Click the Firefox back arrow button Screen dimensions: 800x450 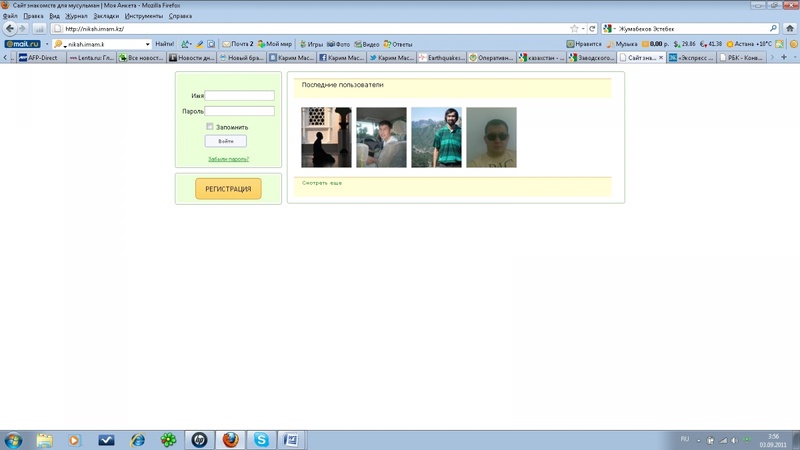[x=10, y=29]
